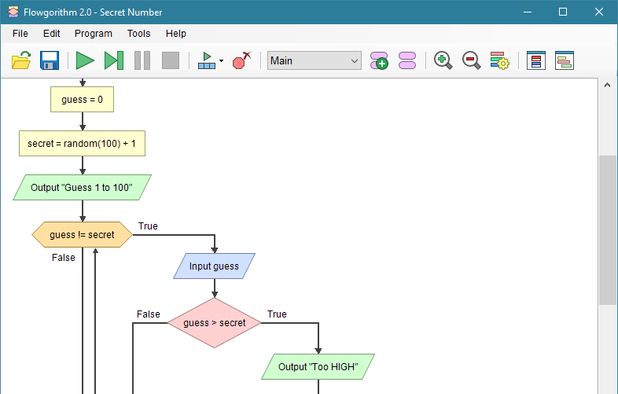Open a file with the folder icon
Screen dimensions: 618x394
click(x=21, y=61)
